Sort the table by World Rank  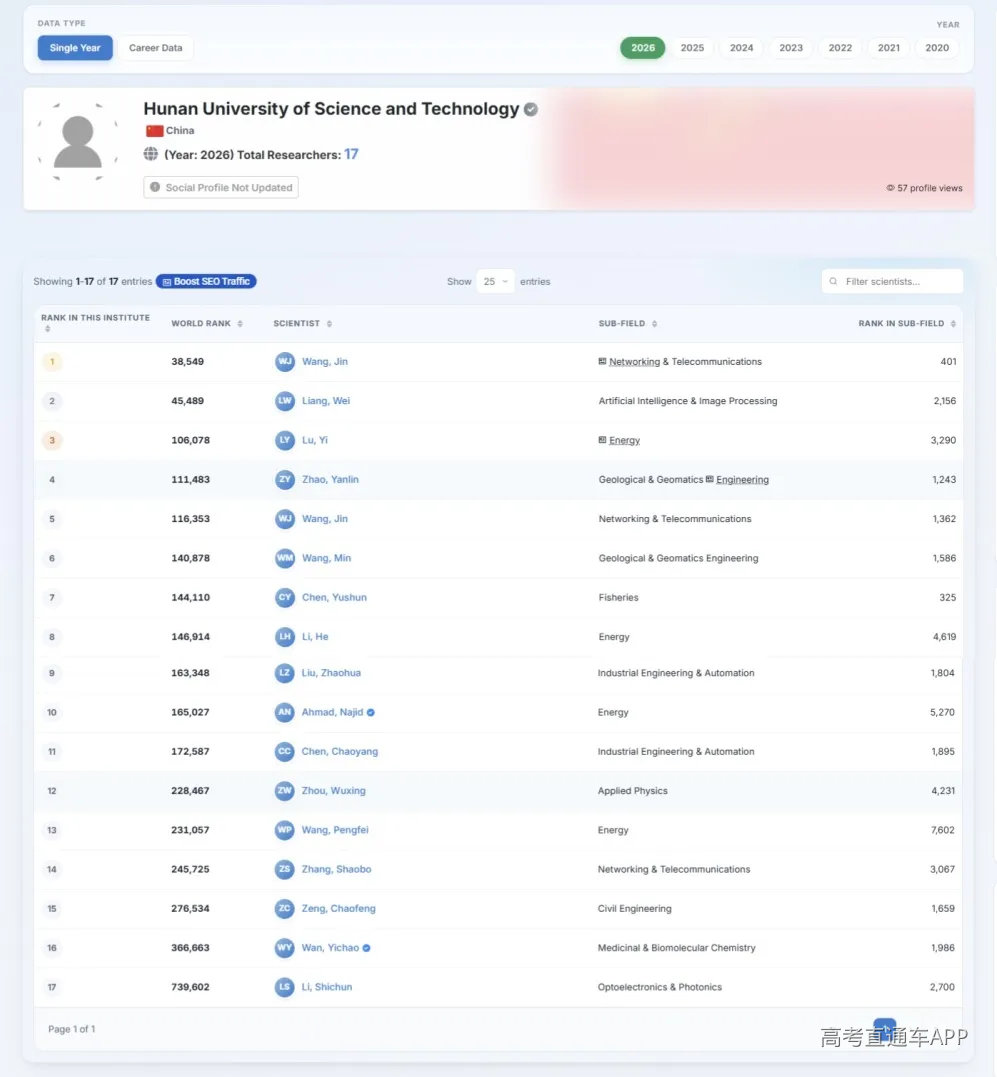pyautogui.click(x=207, y=324)
